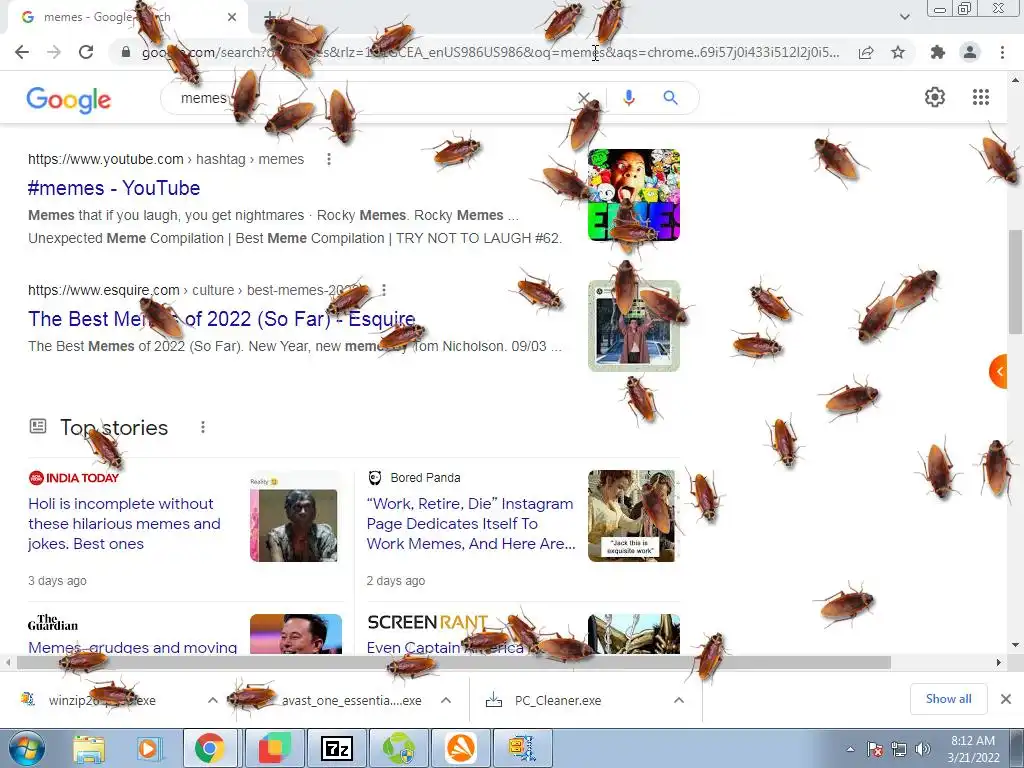This screenshot has height=768, width=1024.
Task: Open more options for YouTube result
Action: [328, 159]
